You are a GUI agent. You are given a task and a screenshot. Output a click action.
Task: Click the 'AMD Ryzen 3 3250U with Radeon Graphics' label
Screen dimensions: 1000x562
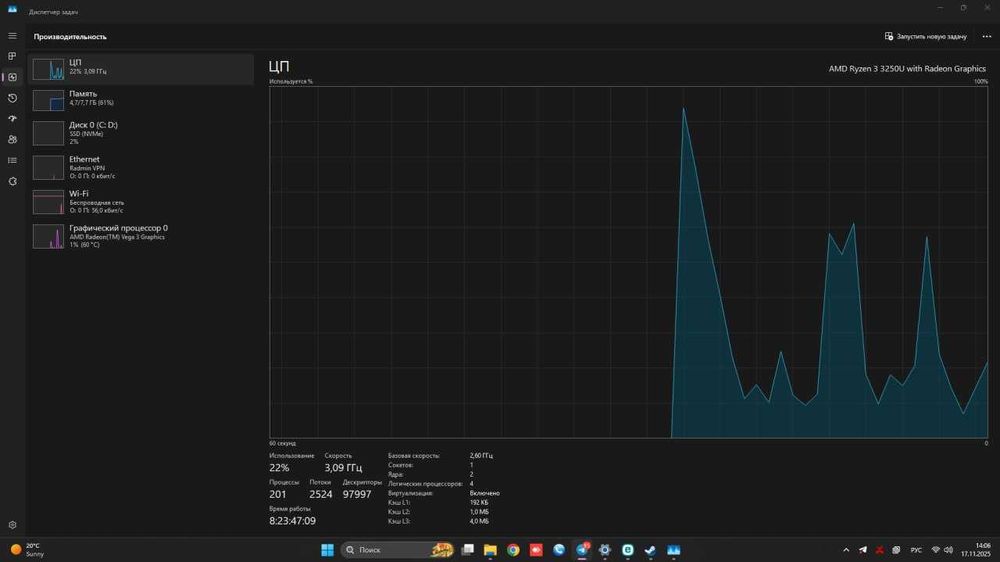[x=907, y=68]
